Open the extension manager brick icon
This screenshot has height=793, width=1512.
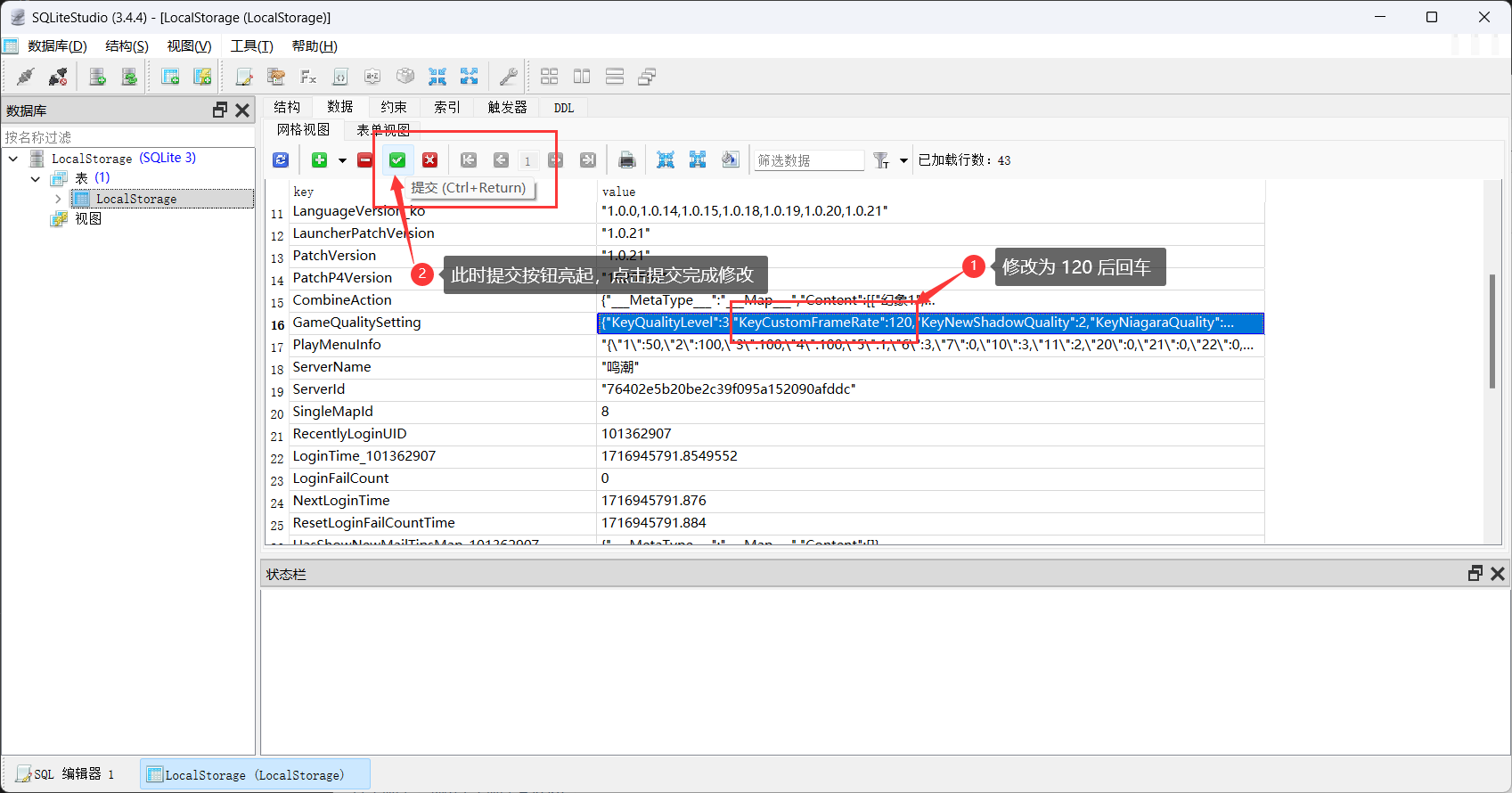[x=405, y=77]
